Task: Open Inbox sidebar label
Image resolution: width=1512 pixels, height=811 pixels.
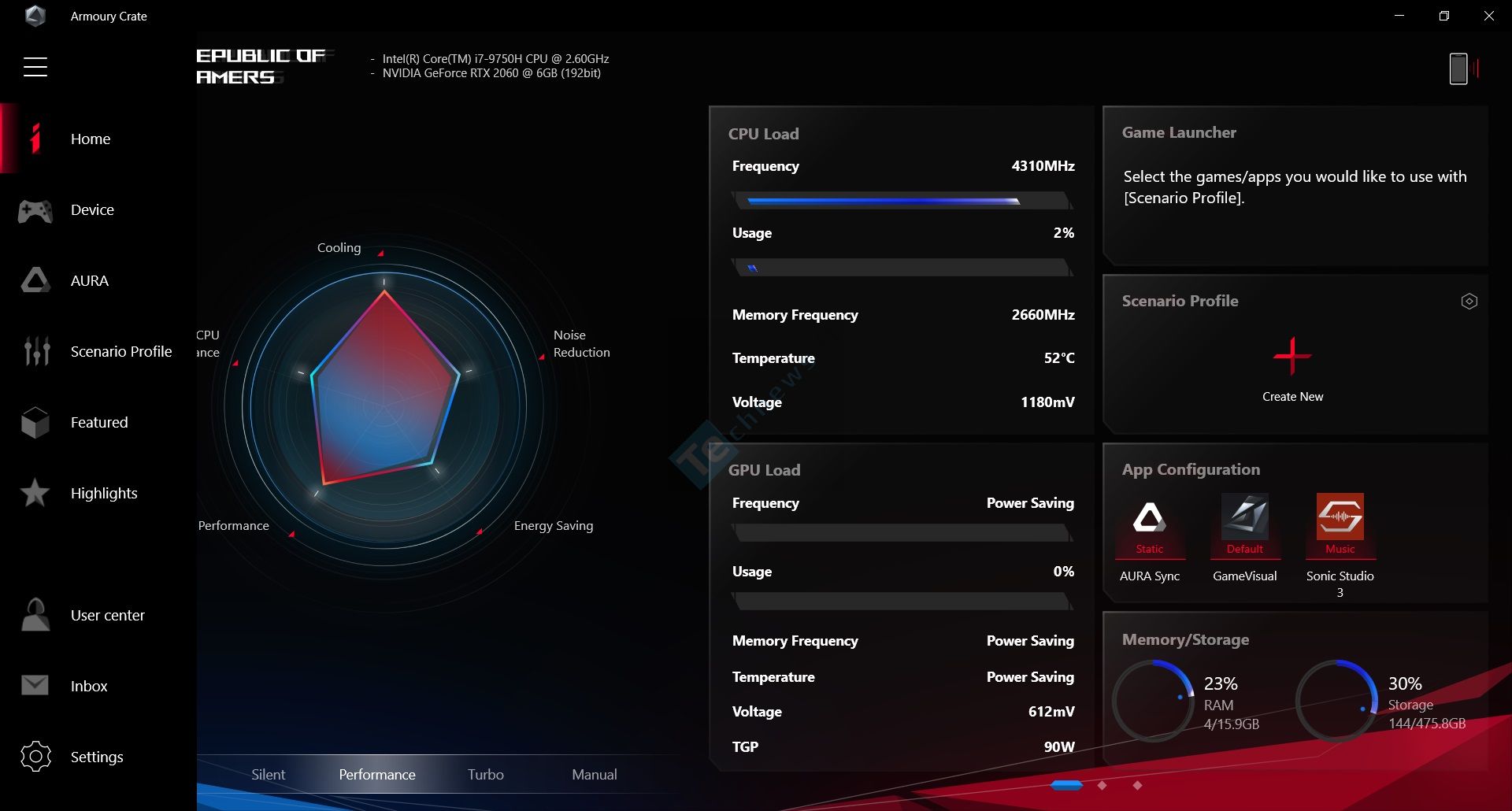Action: click(89, 687)
